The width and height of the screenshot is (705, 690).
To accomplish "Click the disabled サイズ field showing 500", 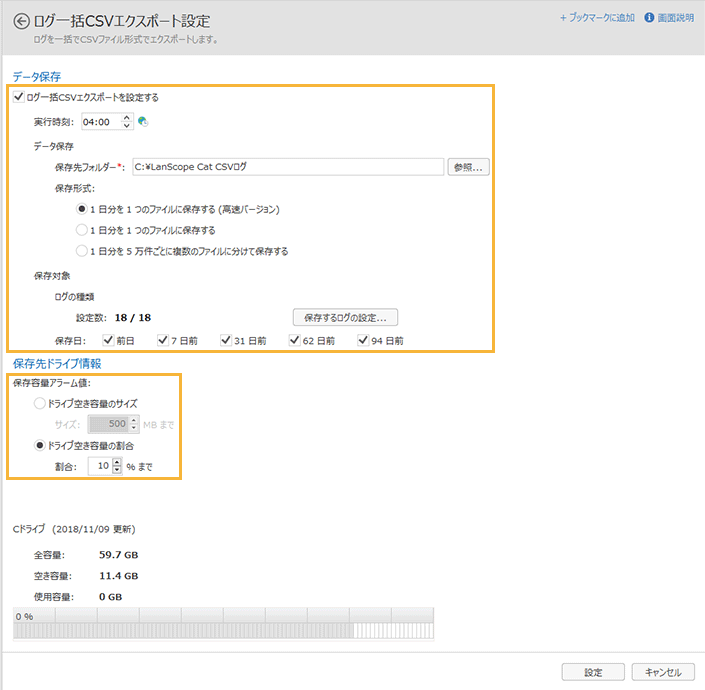I will pyautogui.click(x=108, y=424).
